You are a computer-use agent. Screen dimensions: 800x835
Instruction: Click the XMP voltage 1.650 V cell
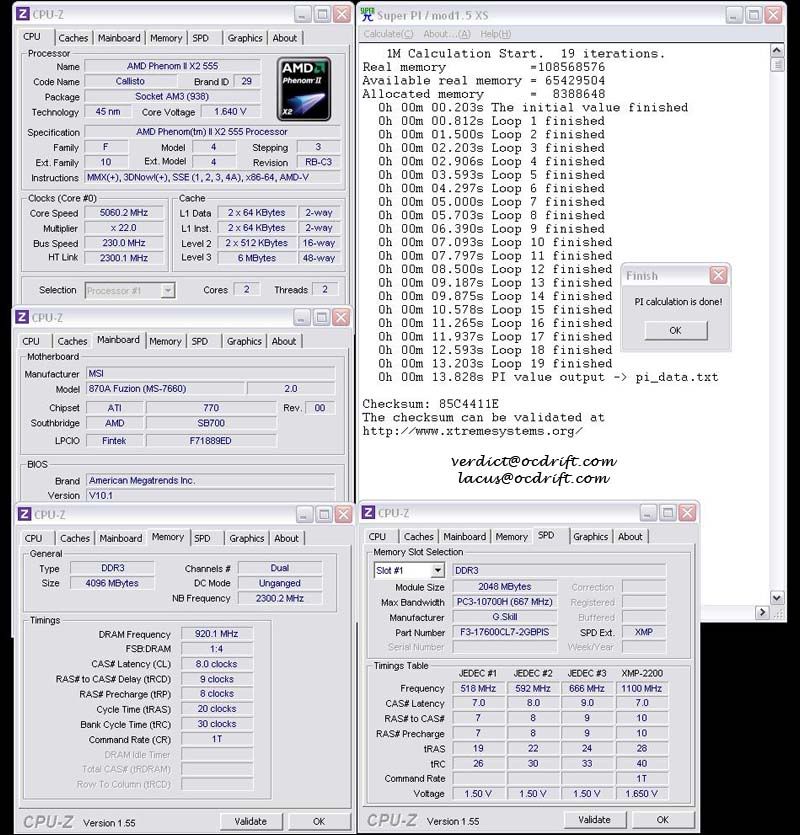(641, 793)
